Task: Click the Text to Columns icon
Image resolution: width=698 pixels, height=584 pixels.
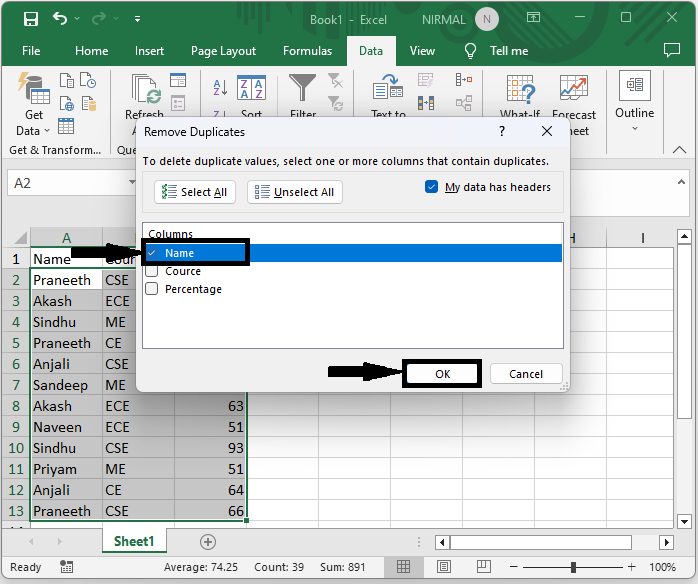Action: pos(387,89)
